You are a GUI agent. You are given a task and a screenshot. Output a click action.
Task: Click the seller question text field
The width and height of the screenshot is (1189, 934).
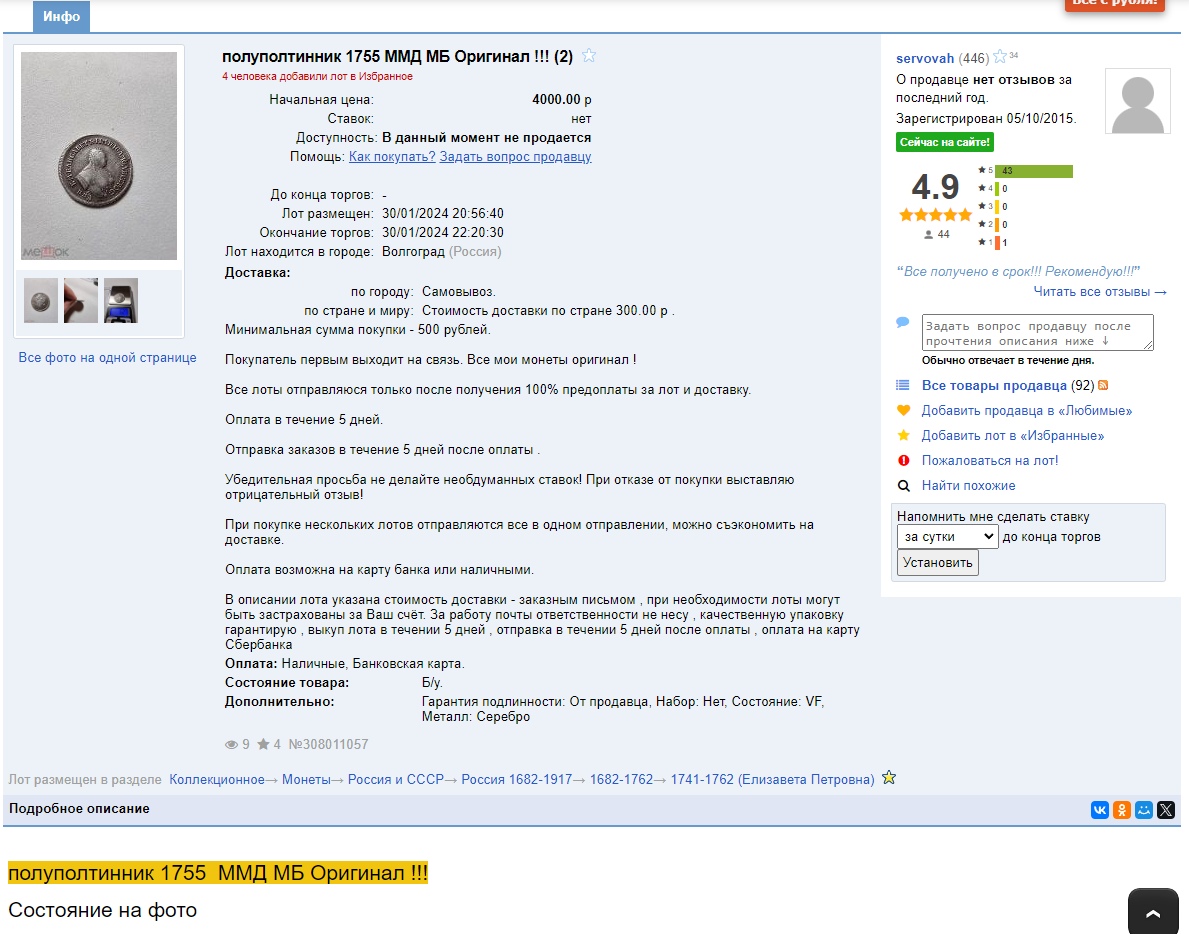click(1037, 333)
